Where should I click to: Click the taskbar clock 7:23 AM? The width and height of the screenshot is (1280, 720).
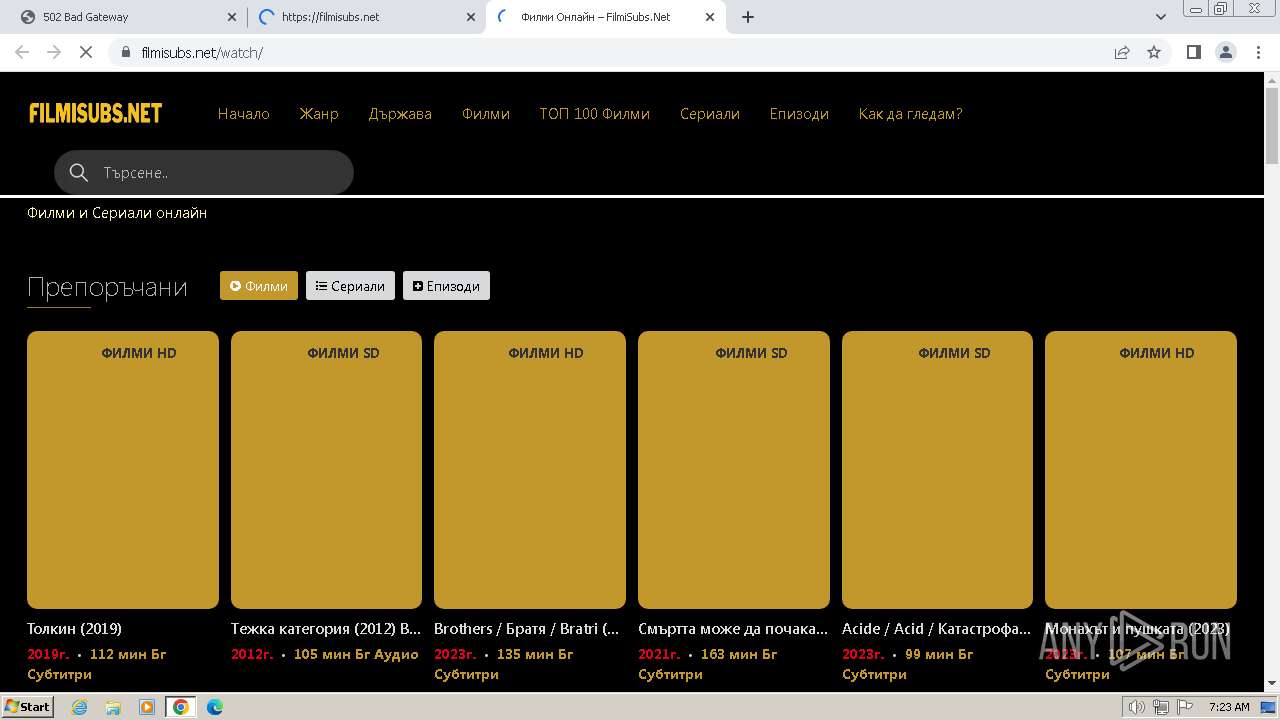pyautogui.click(x=1229, y=707)
